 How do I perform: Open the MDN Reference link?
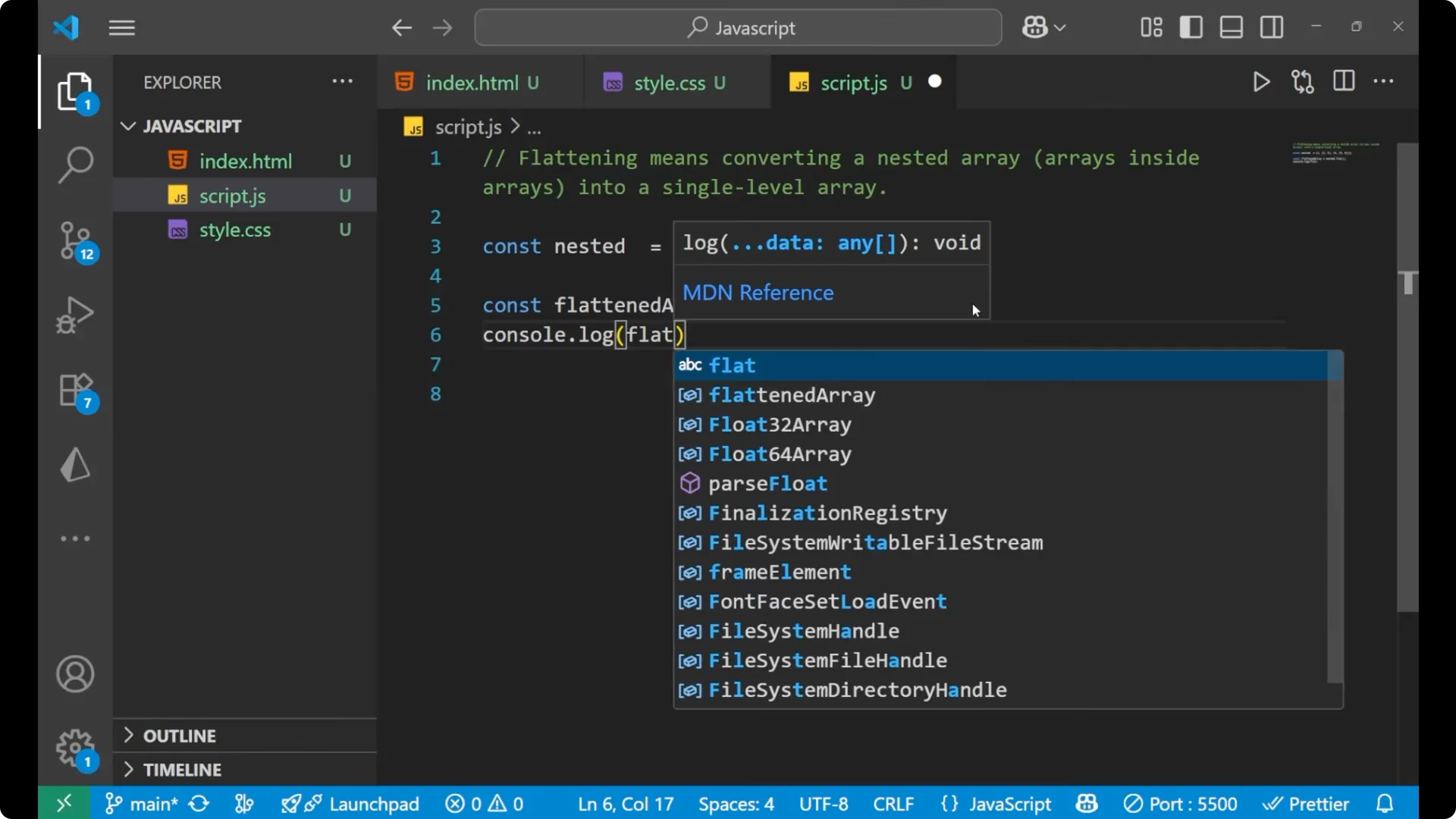coord(758,293)
